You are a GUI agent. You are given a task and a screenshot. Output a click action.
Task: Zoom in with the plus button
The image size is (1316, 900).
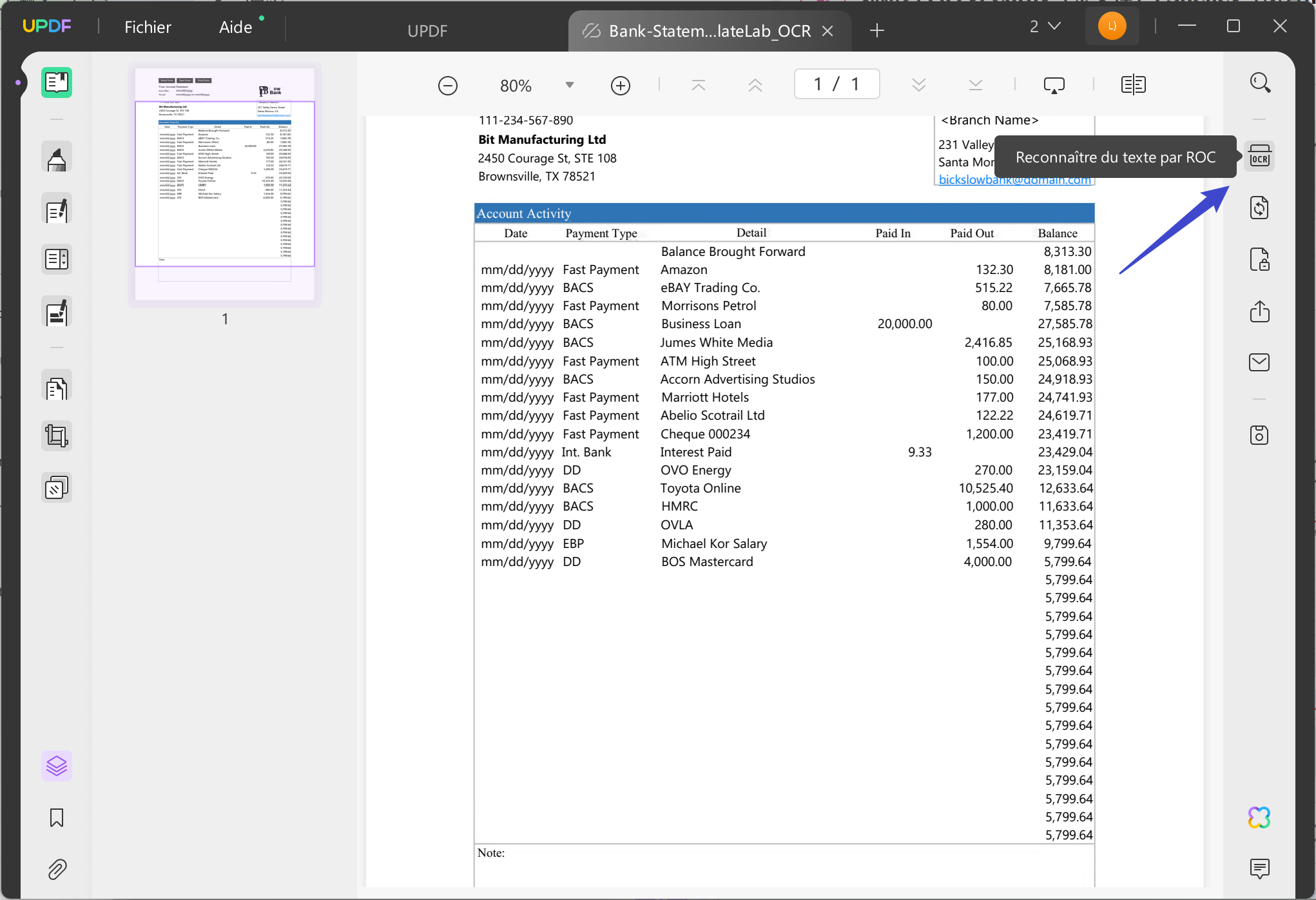point(621,86)
